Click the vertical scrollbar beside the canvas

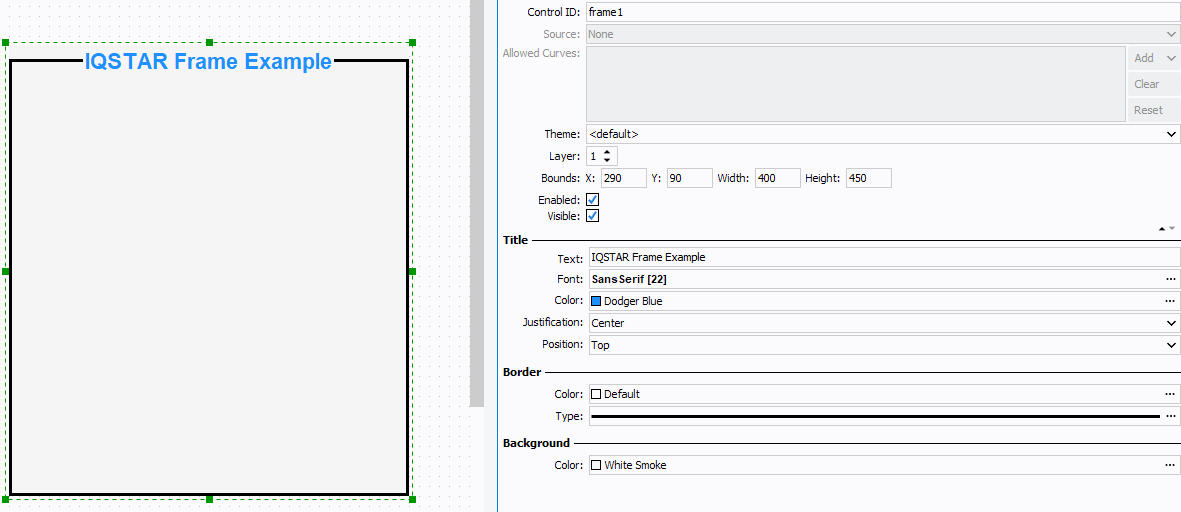point(477,203)
